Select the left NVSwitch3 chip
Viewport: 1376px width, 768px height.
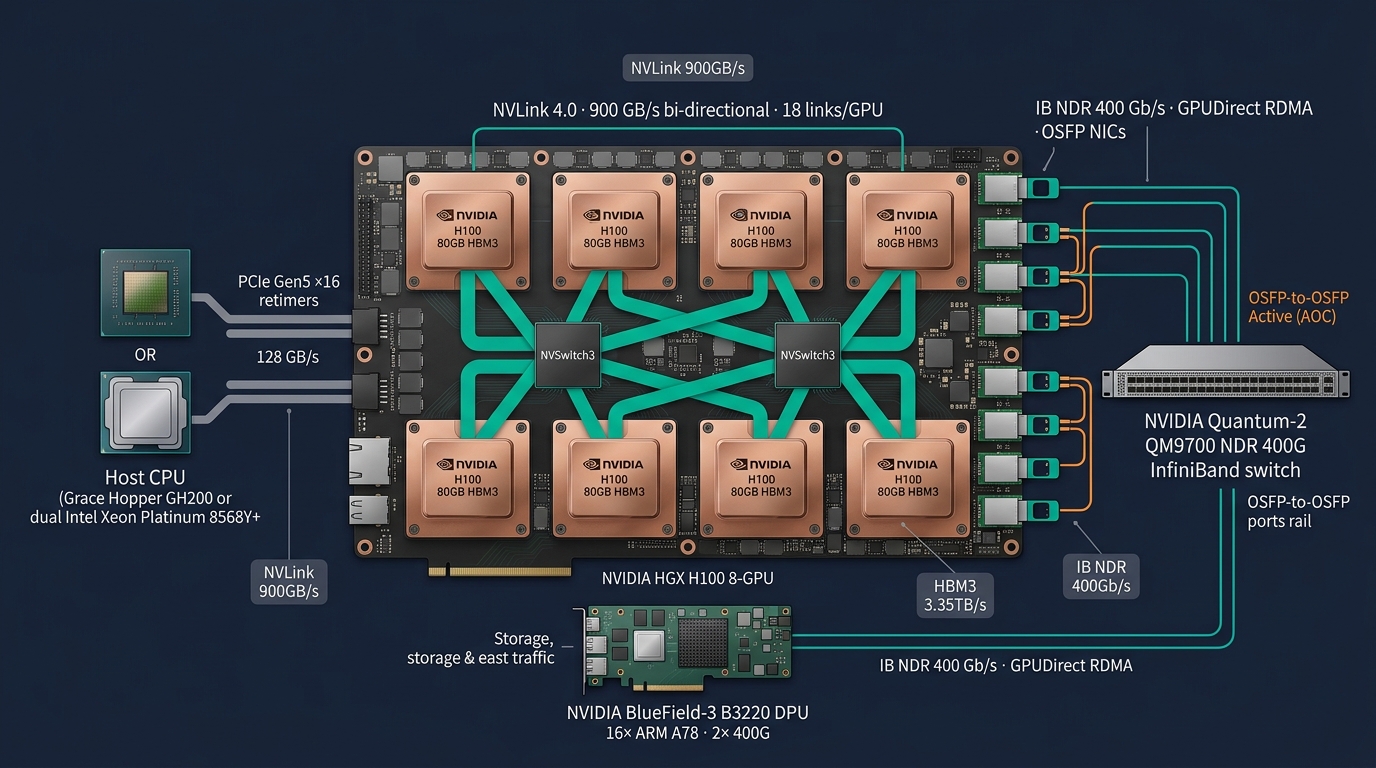(568, 355)
